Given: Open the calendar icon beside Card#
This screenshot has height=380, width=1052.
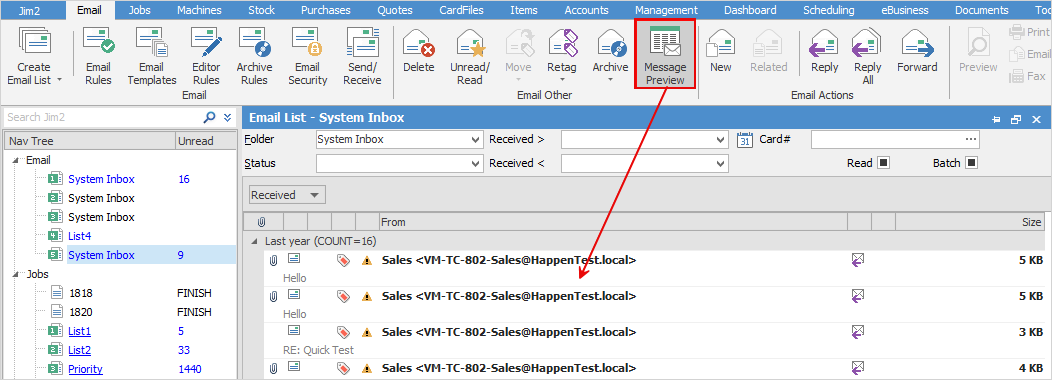Looking at the screenshot, I should (744, 140).
